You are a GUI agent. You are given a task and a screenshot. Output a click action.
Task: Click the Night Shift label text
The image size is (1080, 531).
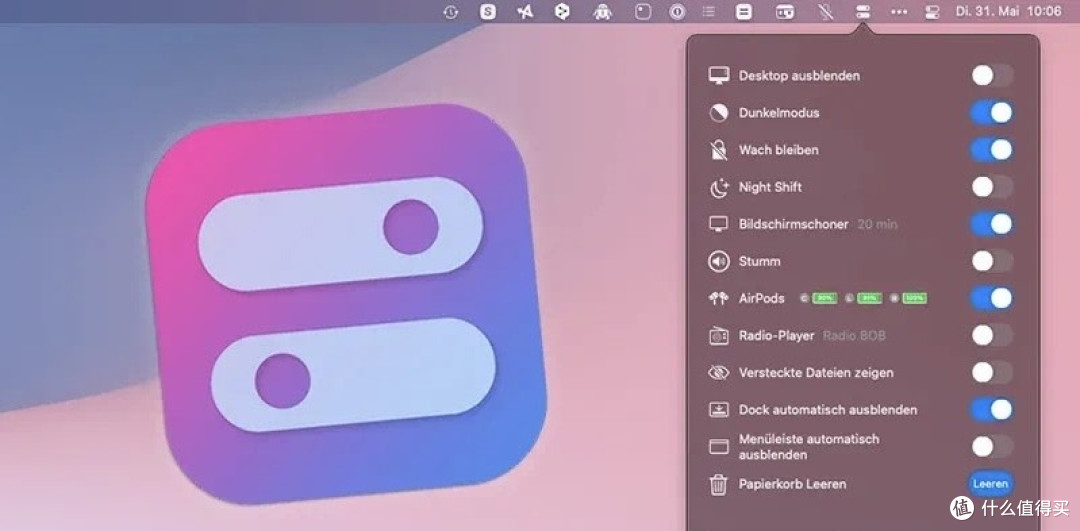tap(770, 187)
